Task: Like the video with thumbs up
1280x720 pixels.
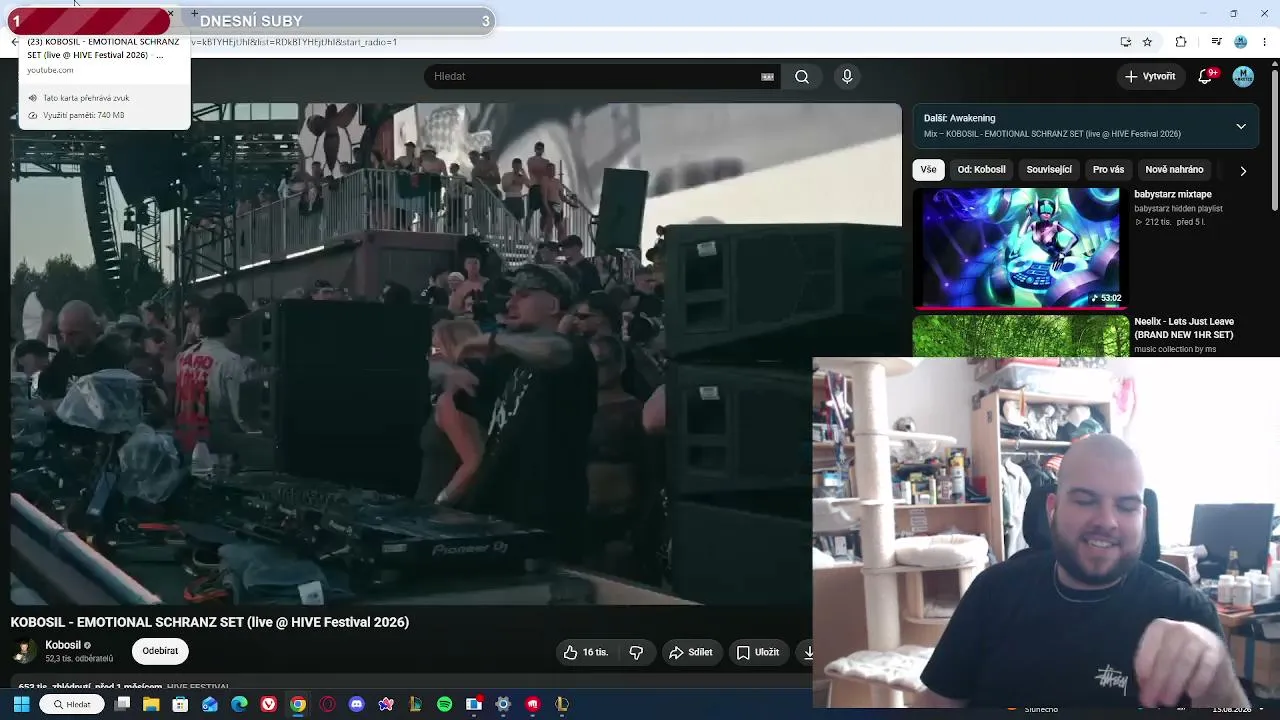Action: click(585, 652)
